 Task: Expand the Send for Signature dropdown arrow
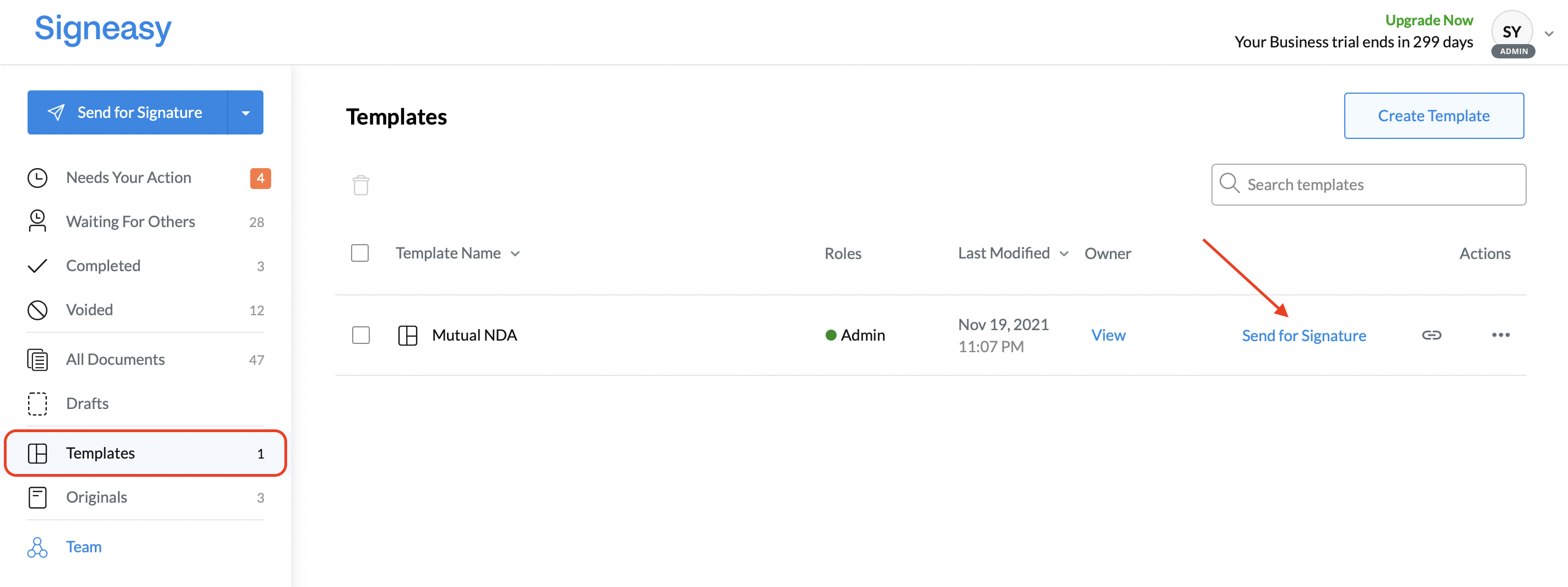coord(245,112)
